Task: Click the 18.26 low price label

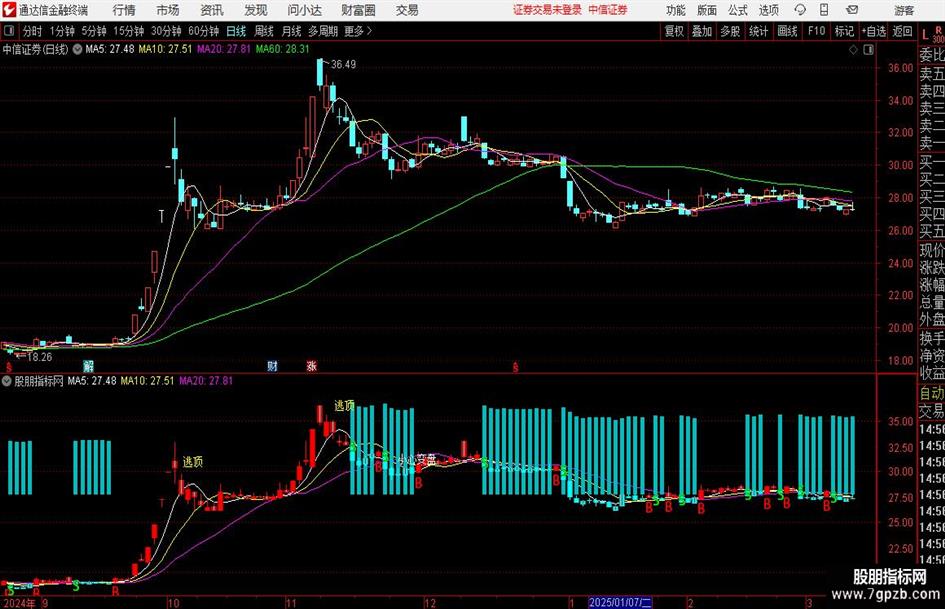Action: tap(40, 357)
